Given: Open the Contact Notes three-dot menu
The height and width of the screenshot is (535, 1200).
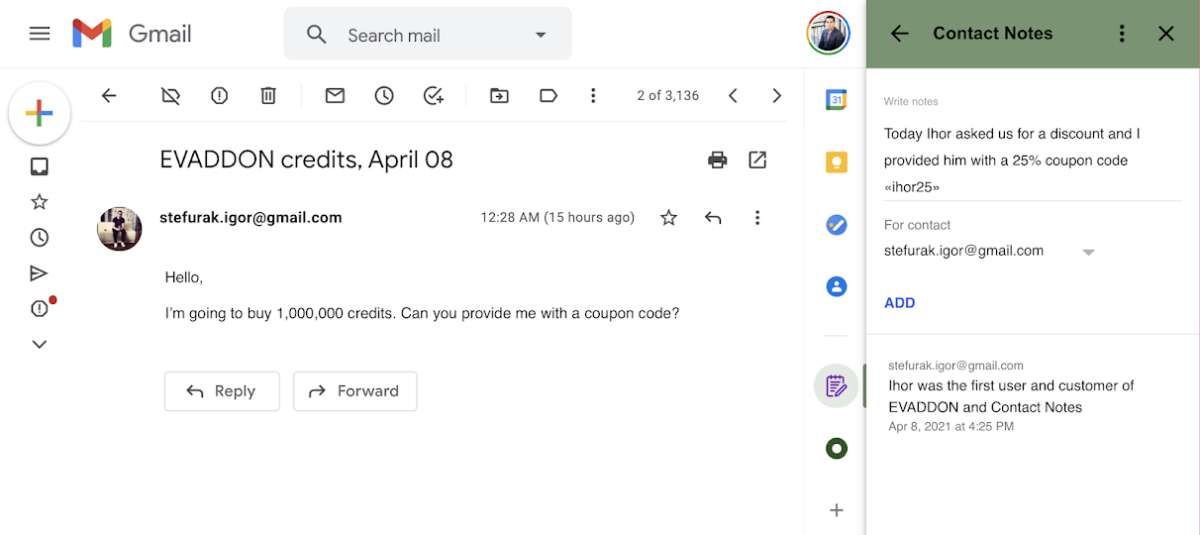Looking at the screenshot, I should (x=1122, y=34).
